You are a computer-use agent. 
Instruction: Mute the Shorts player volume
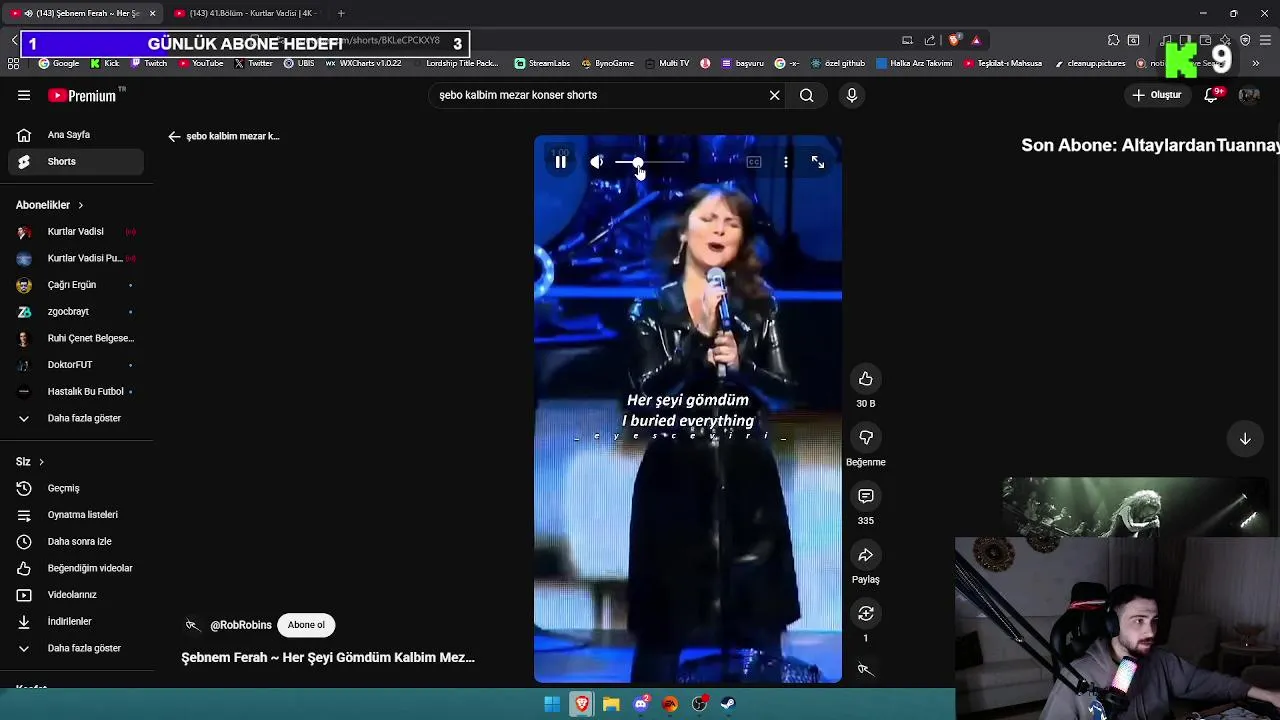597,162
